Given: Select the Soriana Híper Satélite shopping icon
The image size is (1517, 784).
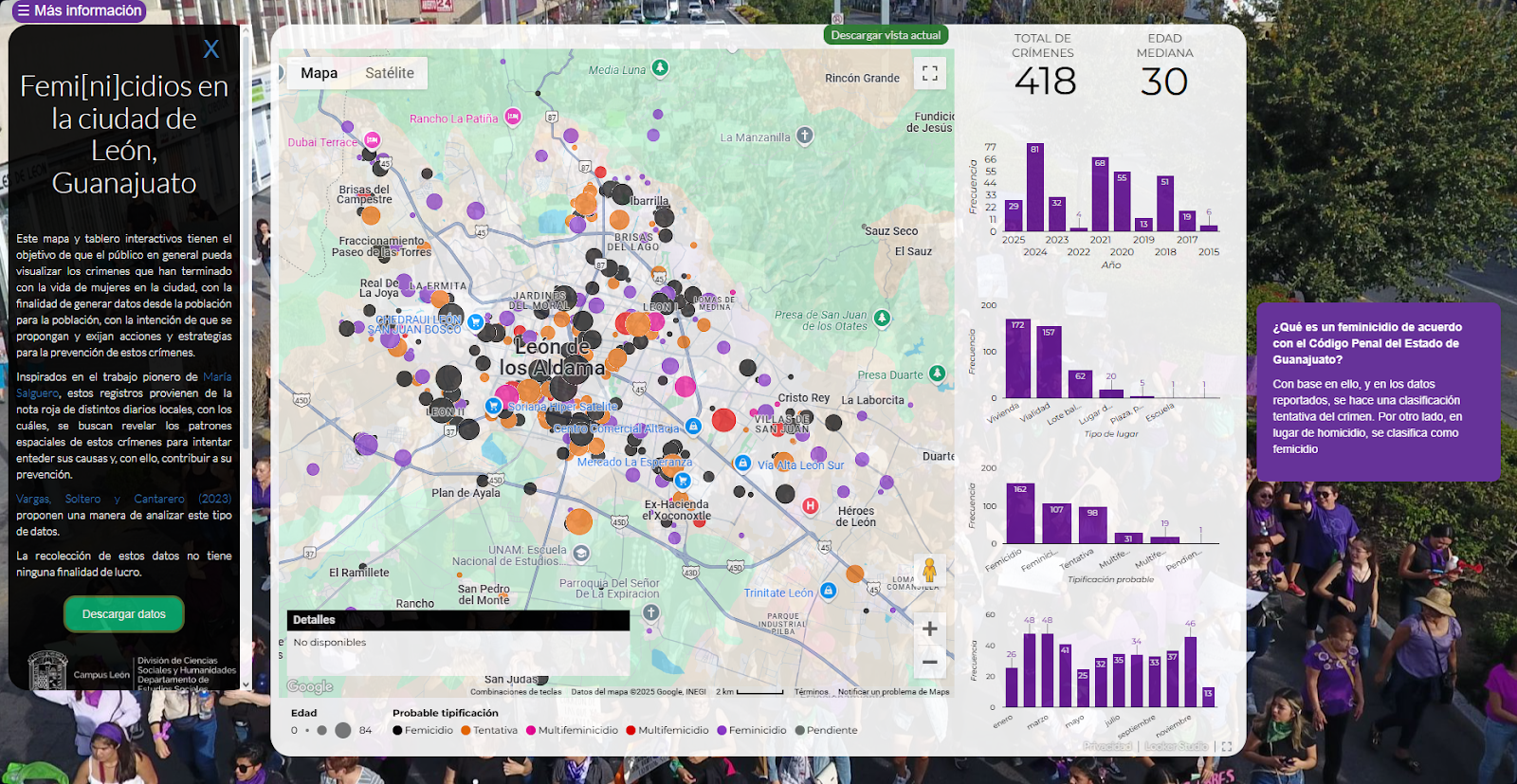Looking at the screenshot, I should tap(493, 406).
